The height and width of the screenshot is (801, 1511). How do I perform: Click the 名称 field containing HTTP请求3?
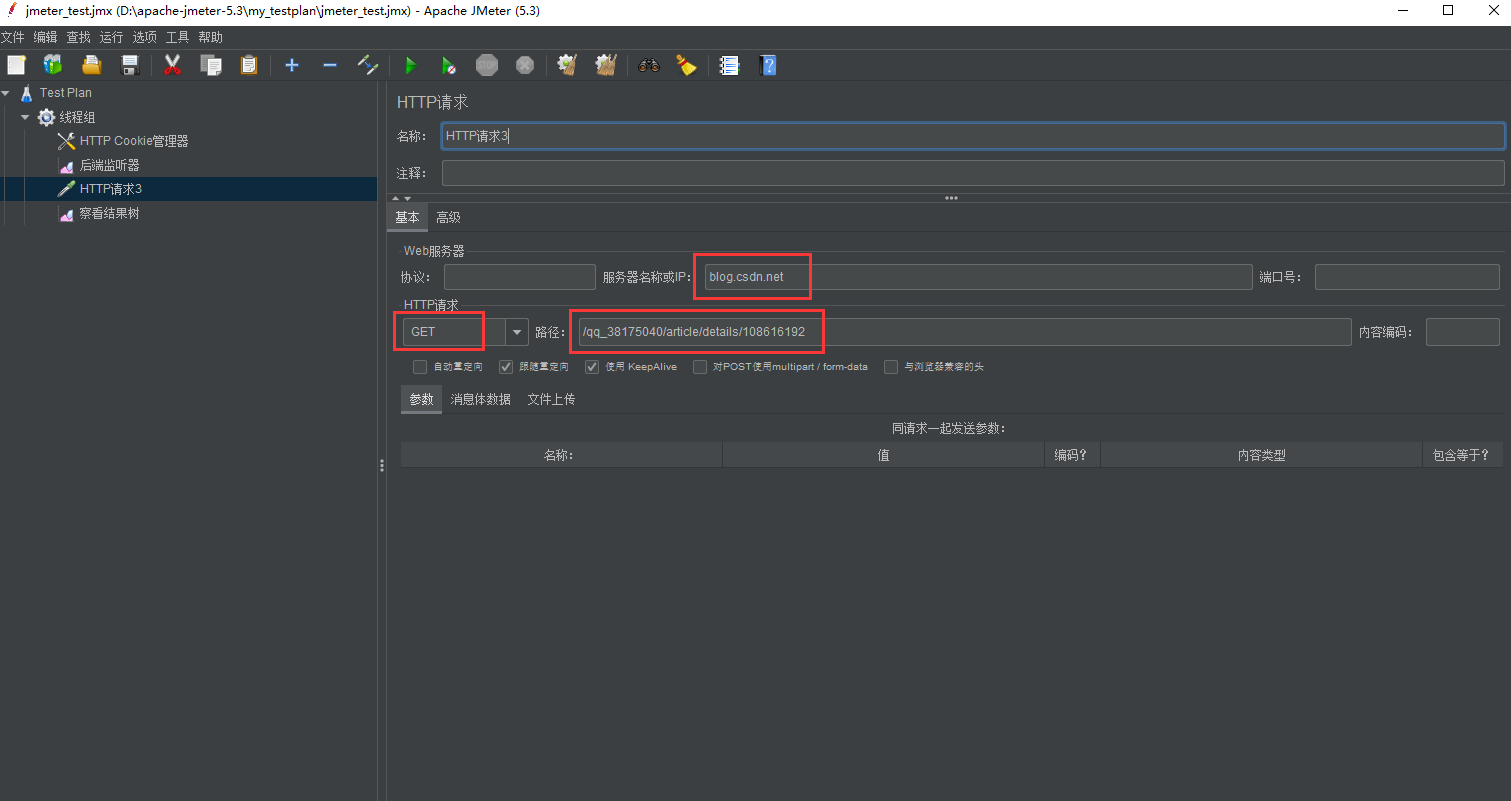[x=973, y=136]
